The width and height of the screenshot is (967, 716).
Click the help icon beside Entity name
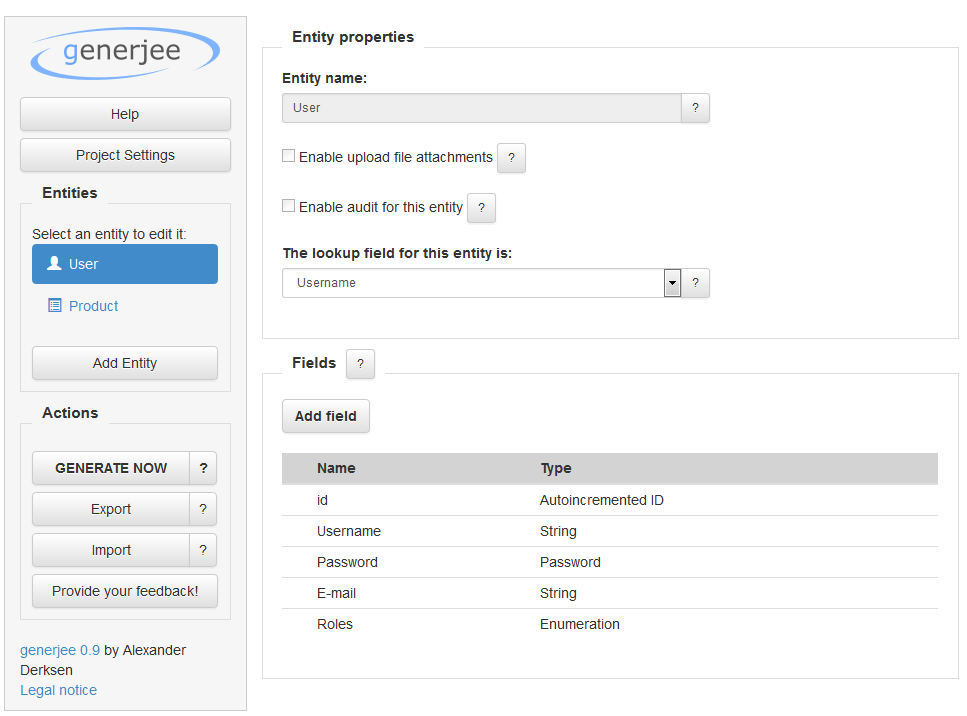click(695, 108)
